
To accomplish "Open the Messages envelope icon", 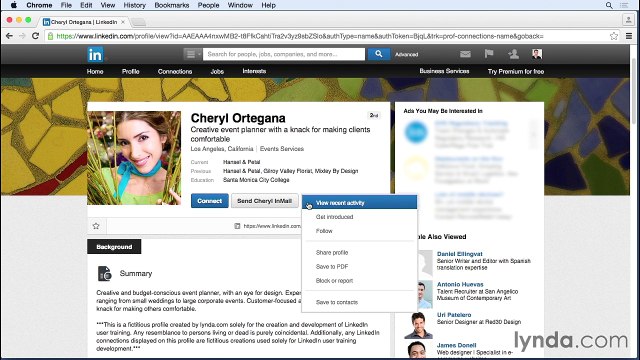I will [x=465, y=54].
